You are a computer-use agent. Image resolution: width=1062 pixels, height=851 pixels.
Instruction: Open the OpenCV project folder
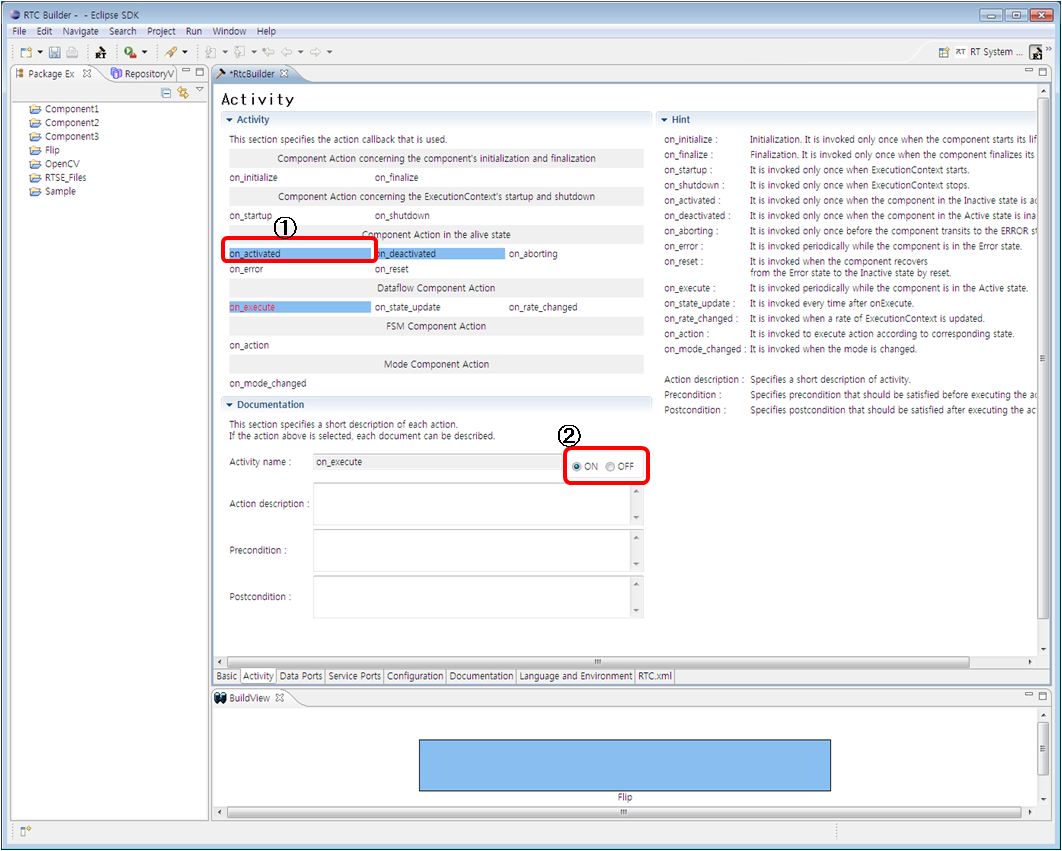55,164
